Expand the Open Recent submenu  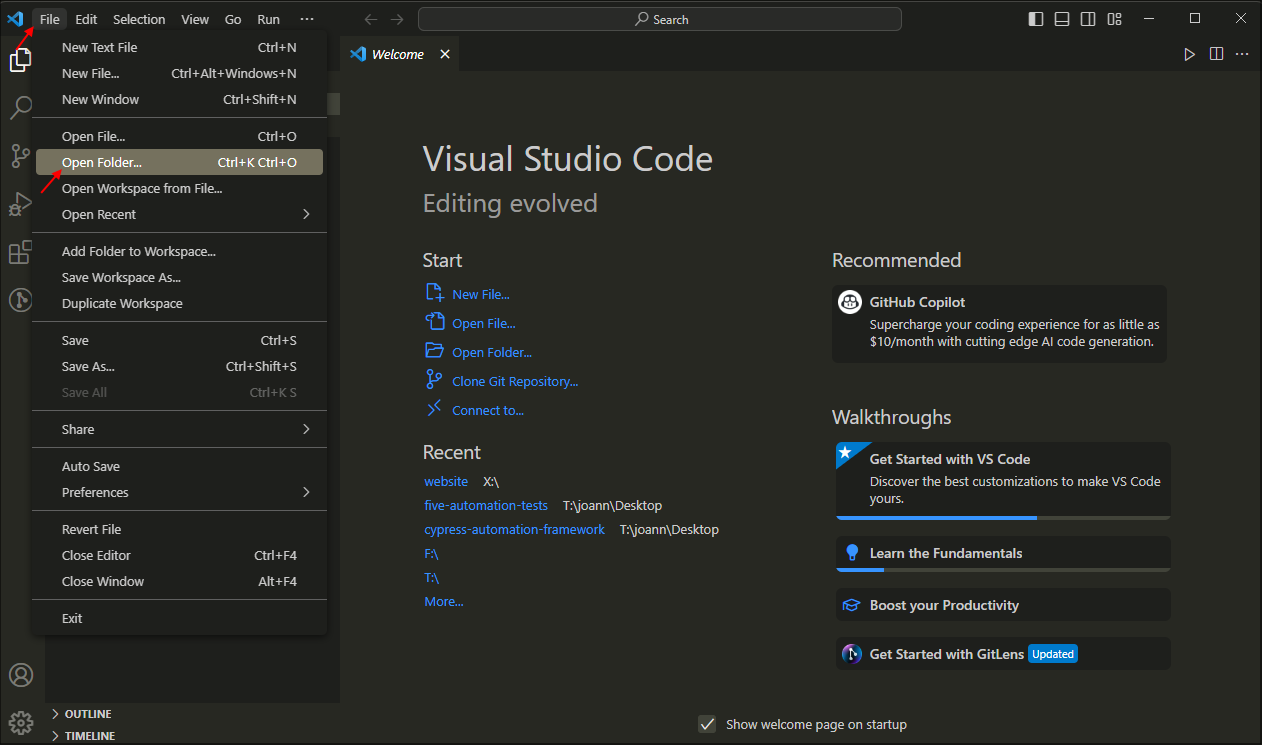click(180, 214)
